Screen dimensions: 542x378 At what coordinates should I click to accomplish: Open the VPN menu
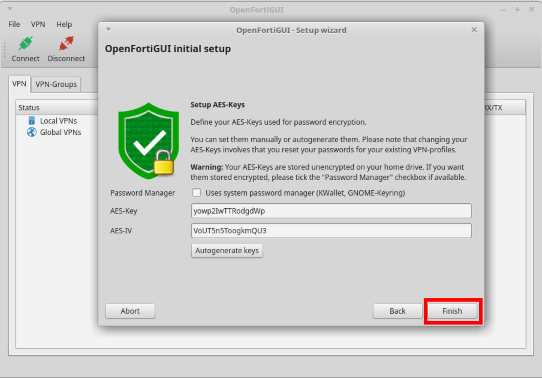point(38,24)
